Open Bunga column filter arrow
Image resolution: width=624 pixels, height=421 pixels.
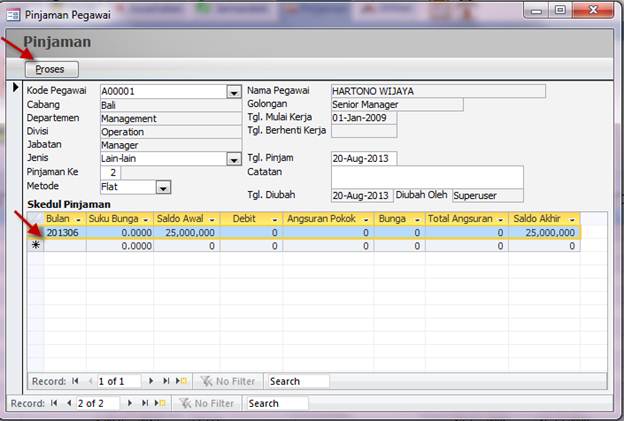pos(417,220)
